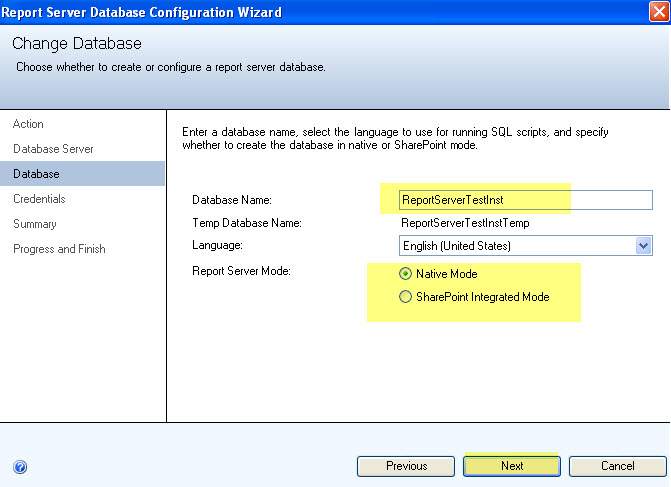Screen dimensions: 671x487
Task: Click the Cancel button
Action: 618,466
